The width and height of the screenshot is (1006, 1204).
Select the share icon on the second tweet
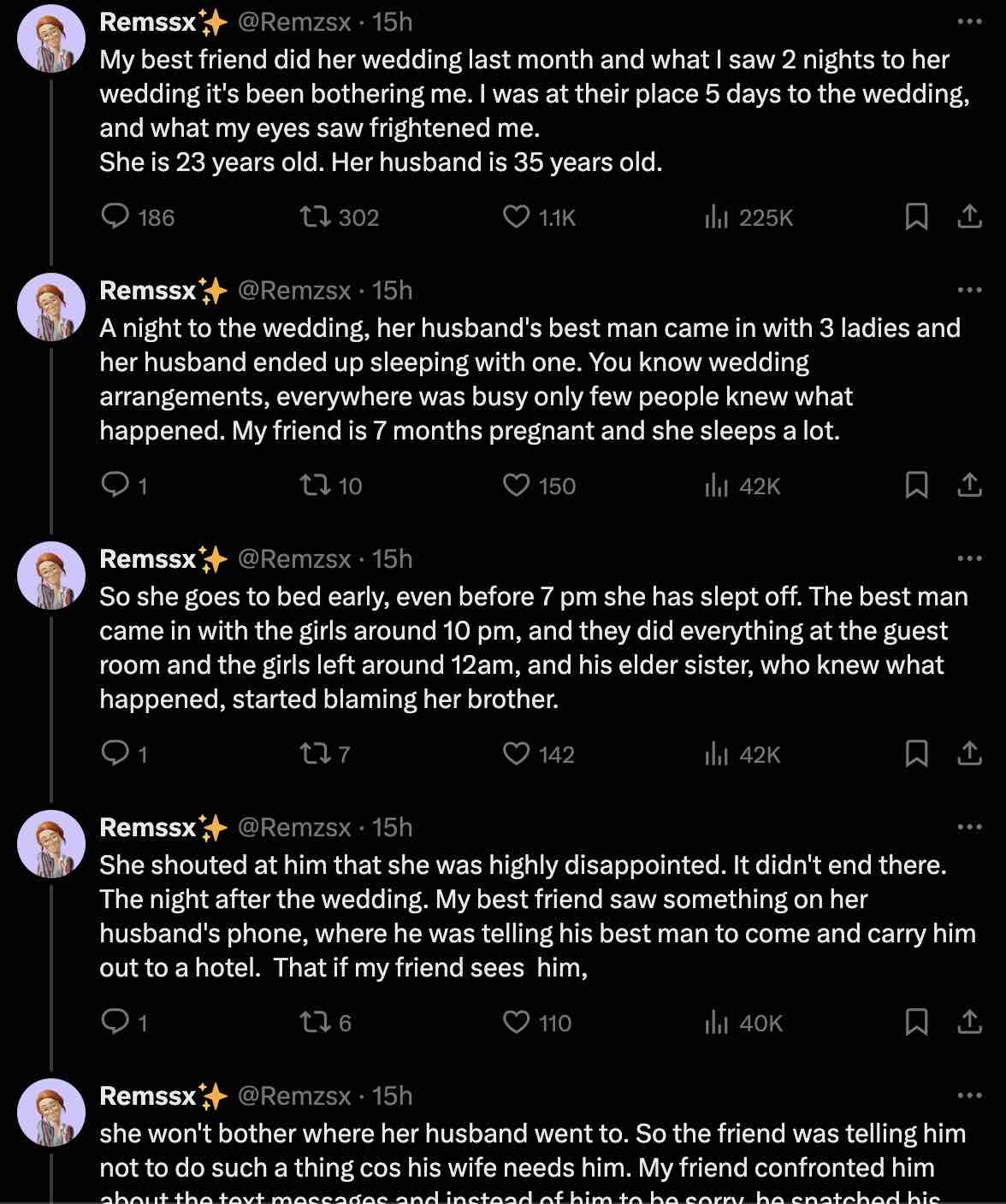tap(969, 485)
